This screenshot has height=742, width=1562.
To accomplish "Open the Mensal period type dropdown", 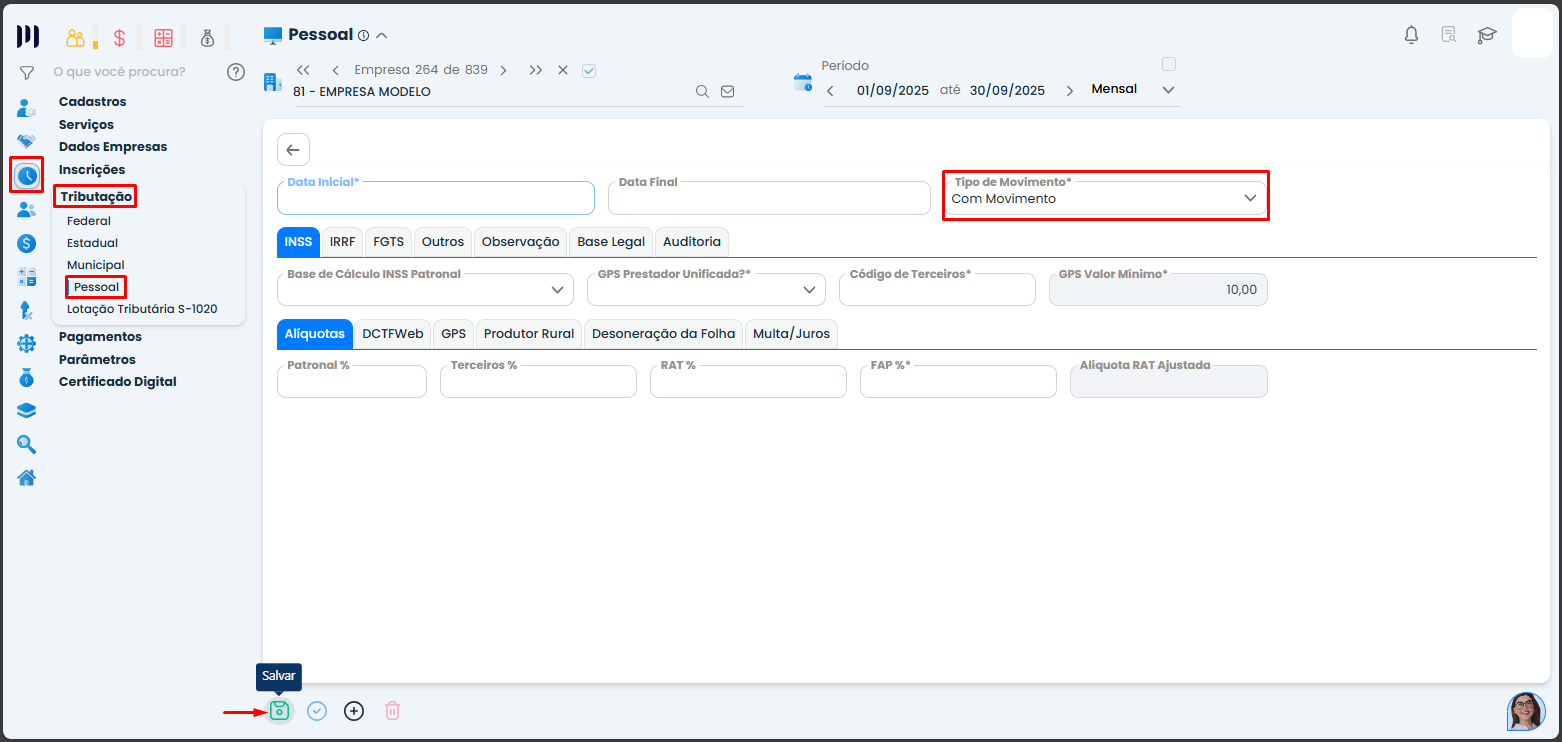I will (x=1132, y=90).
